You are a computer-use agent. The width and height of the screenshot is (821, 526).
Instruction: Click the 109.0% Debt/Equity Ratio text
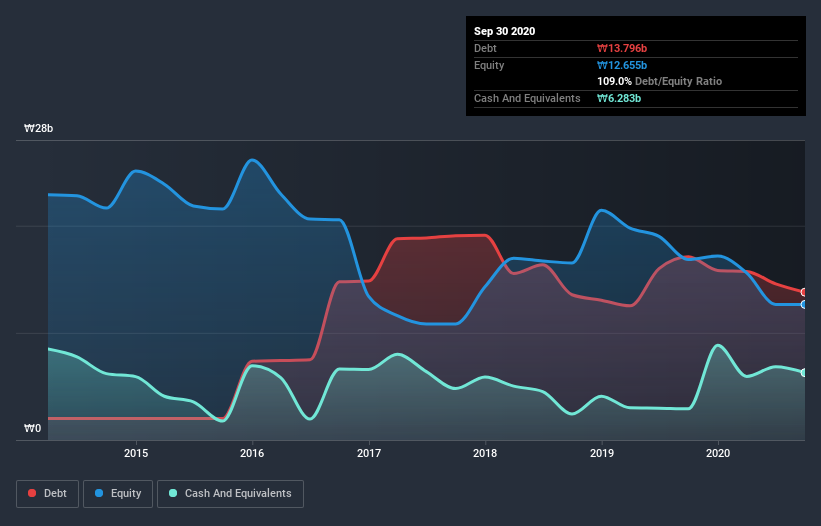(660, 81)
